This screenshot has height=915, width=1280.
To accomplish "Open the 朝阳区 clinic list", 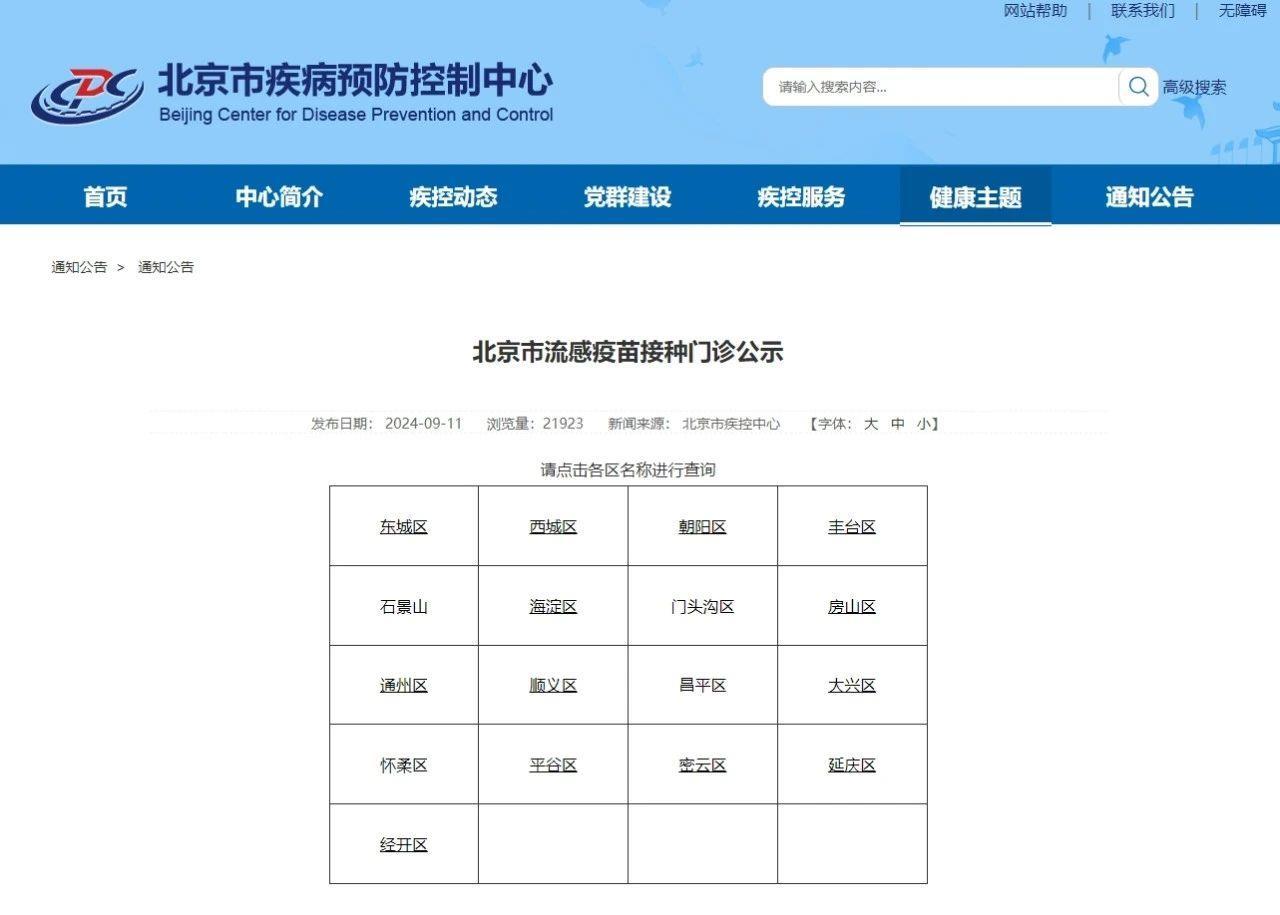I will (x=702, y=527).
